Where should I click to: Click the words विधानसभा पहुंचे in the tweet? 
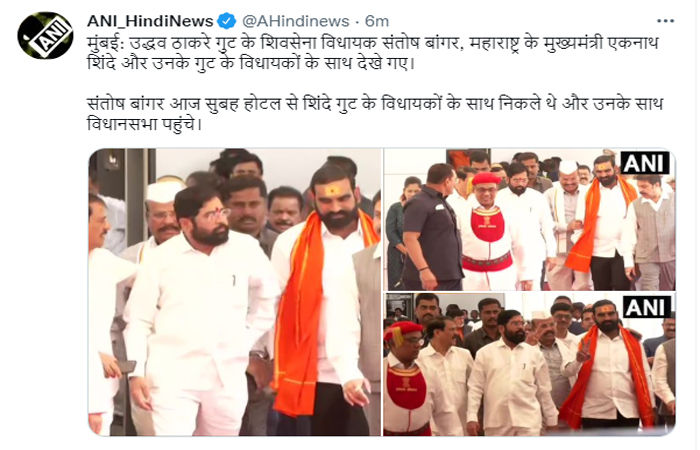click(145, 123)
